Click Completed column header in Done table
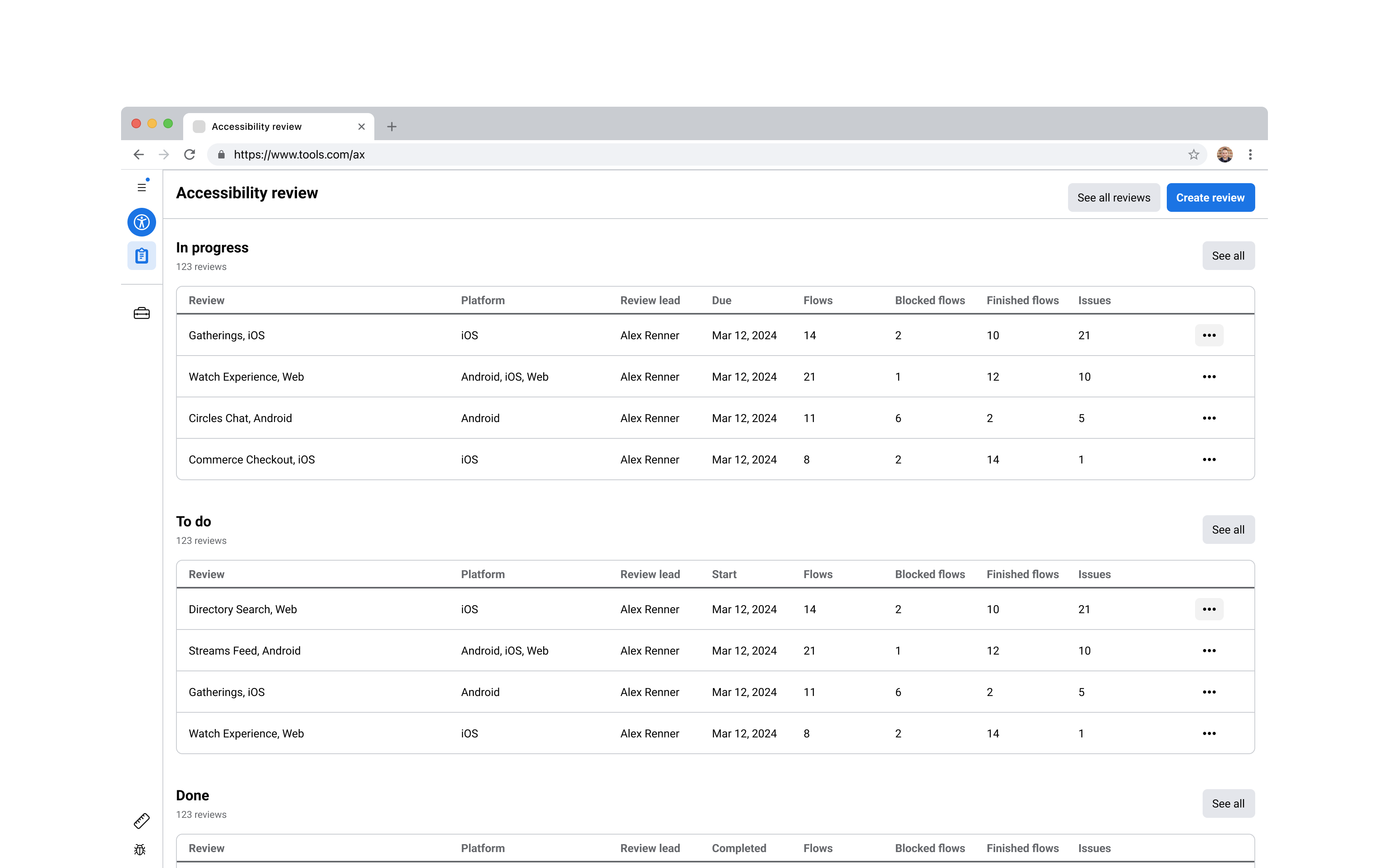The height and width of the screenshot is (868, 1389). click(739, 848)
